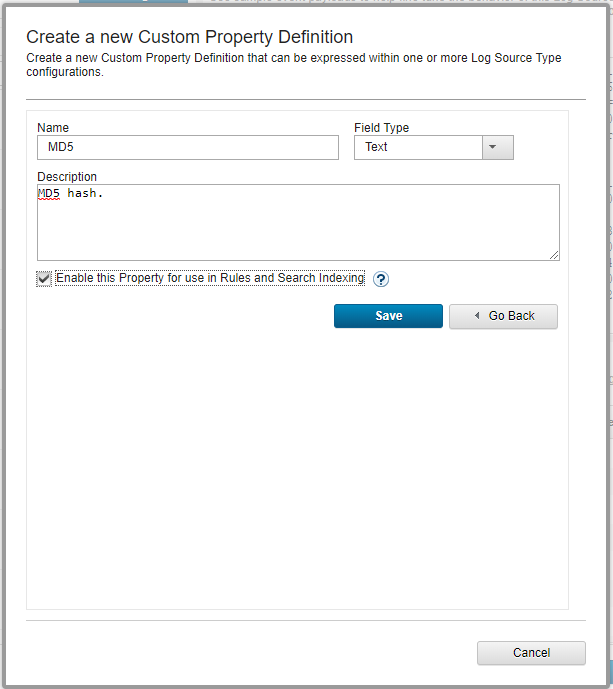This screenshot has width=613, height=689.
Task: Focus the Name input containing MD5
Action: point(187,147)
